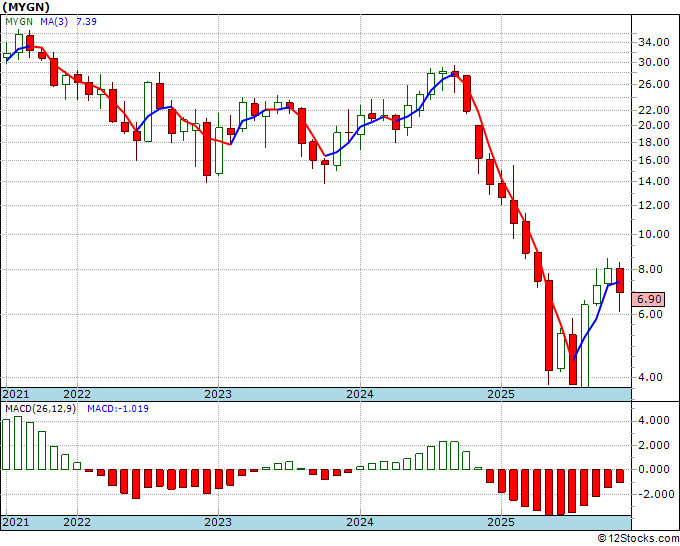Click 2022 on the price chart timeline
This screenshot has height=546, width=680.
[77, 394]
